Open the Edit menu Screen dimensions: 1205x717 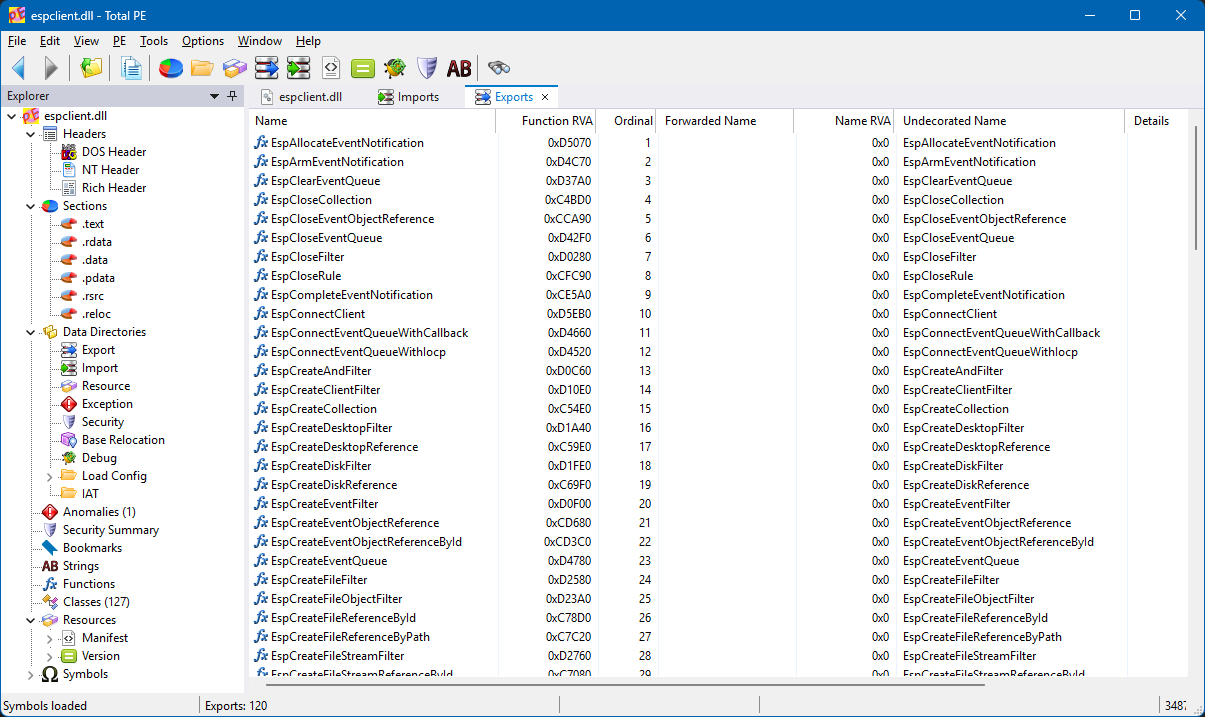(x=50, y=41)
